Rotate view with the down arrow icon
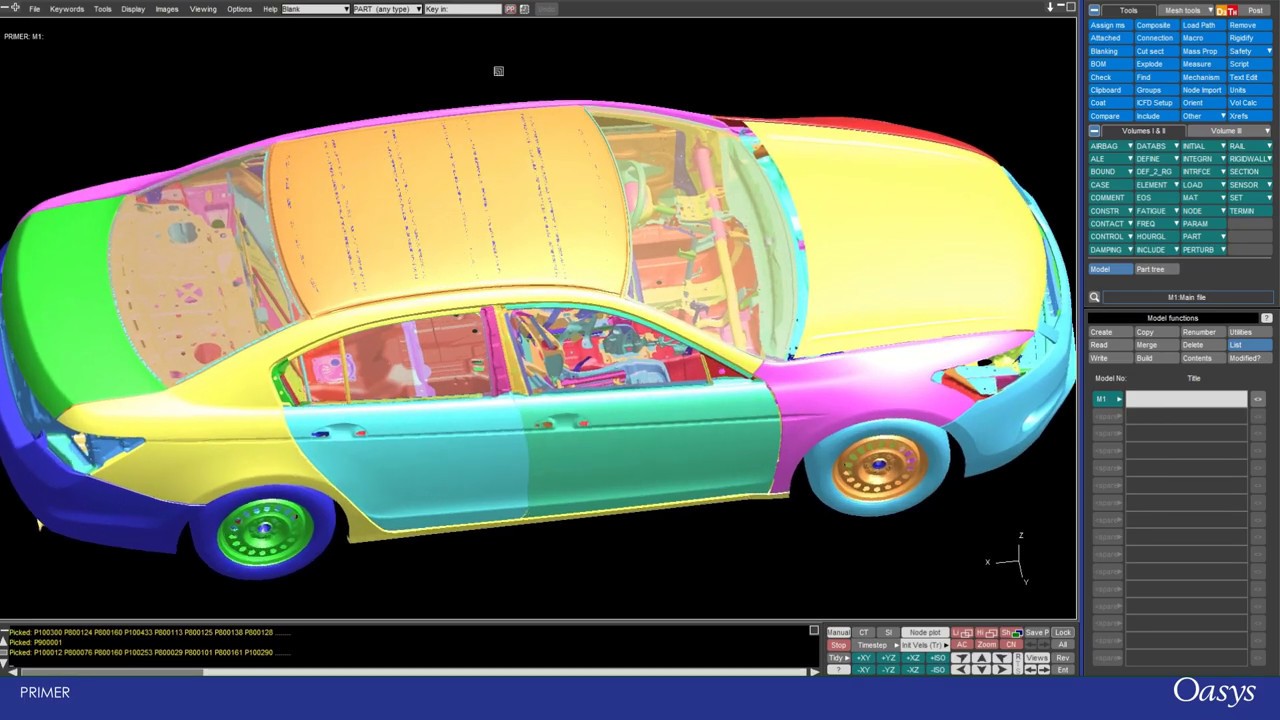The image size is (1280, 720). point(981,669)
